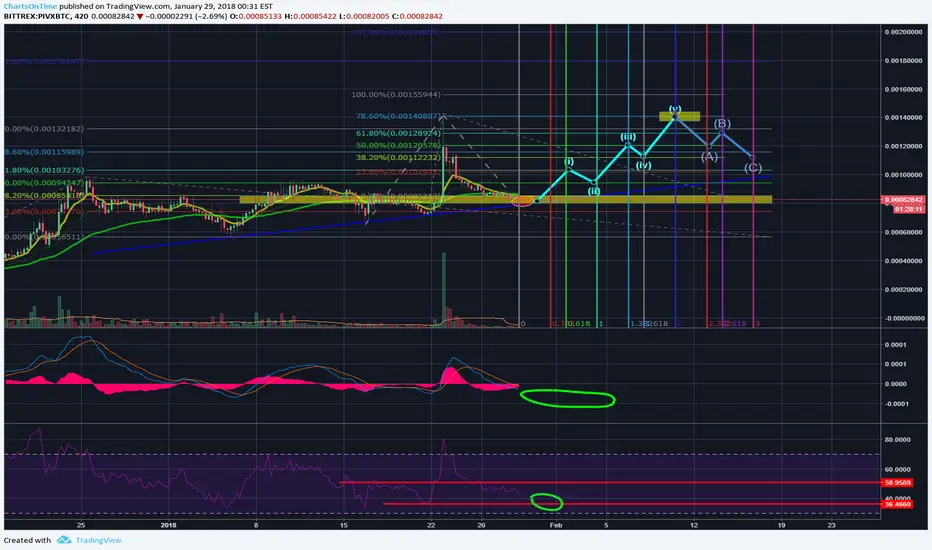This screenshot has width=932, height=550.
Task: Click the Feb date on time axis
Action: coord(556,525)
